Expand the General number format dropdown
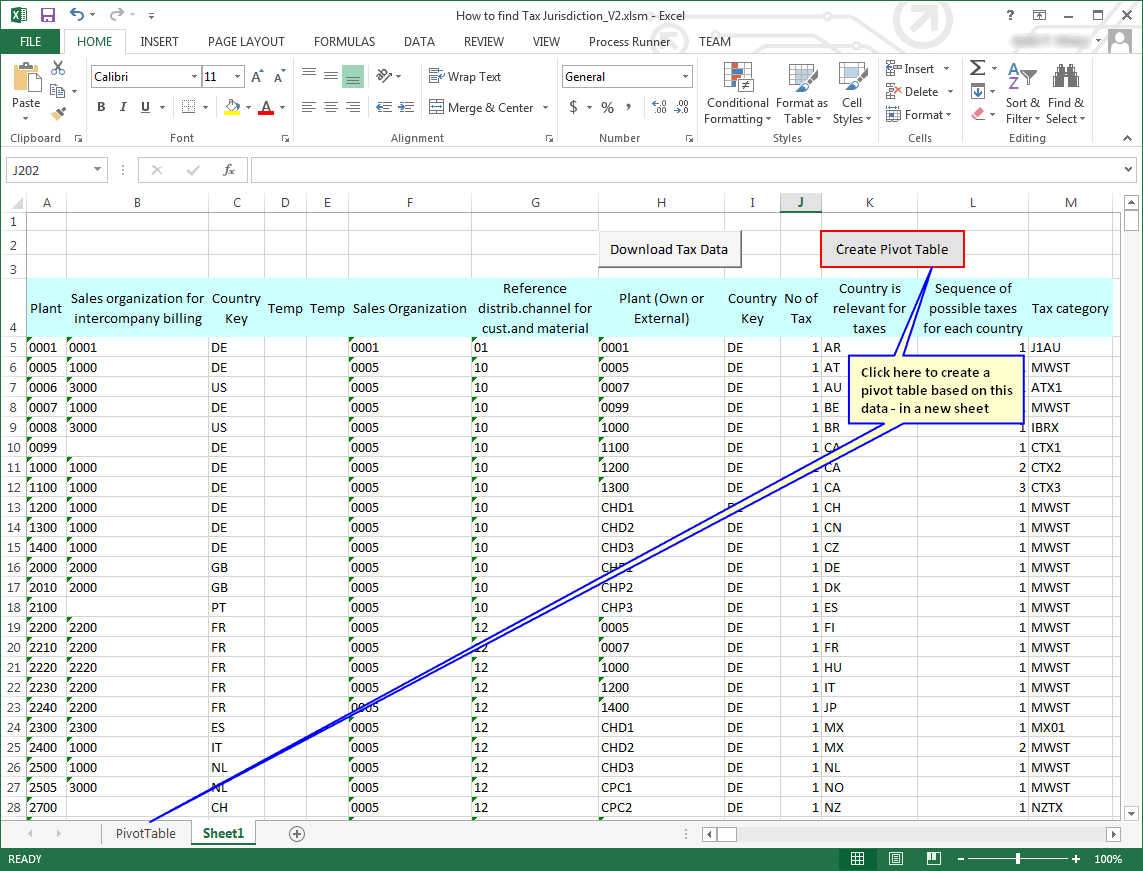The image size is (1143, 871). 686,77
